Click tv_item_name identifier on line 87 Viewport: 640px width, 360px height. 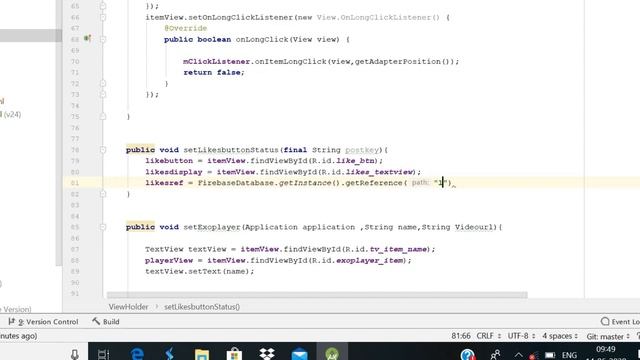pos(398,249)
